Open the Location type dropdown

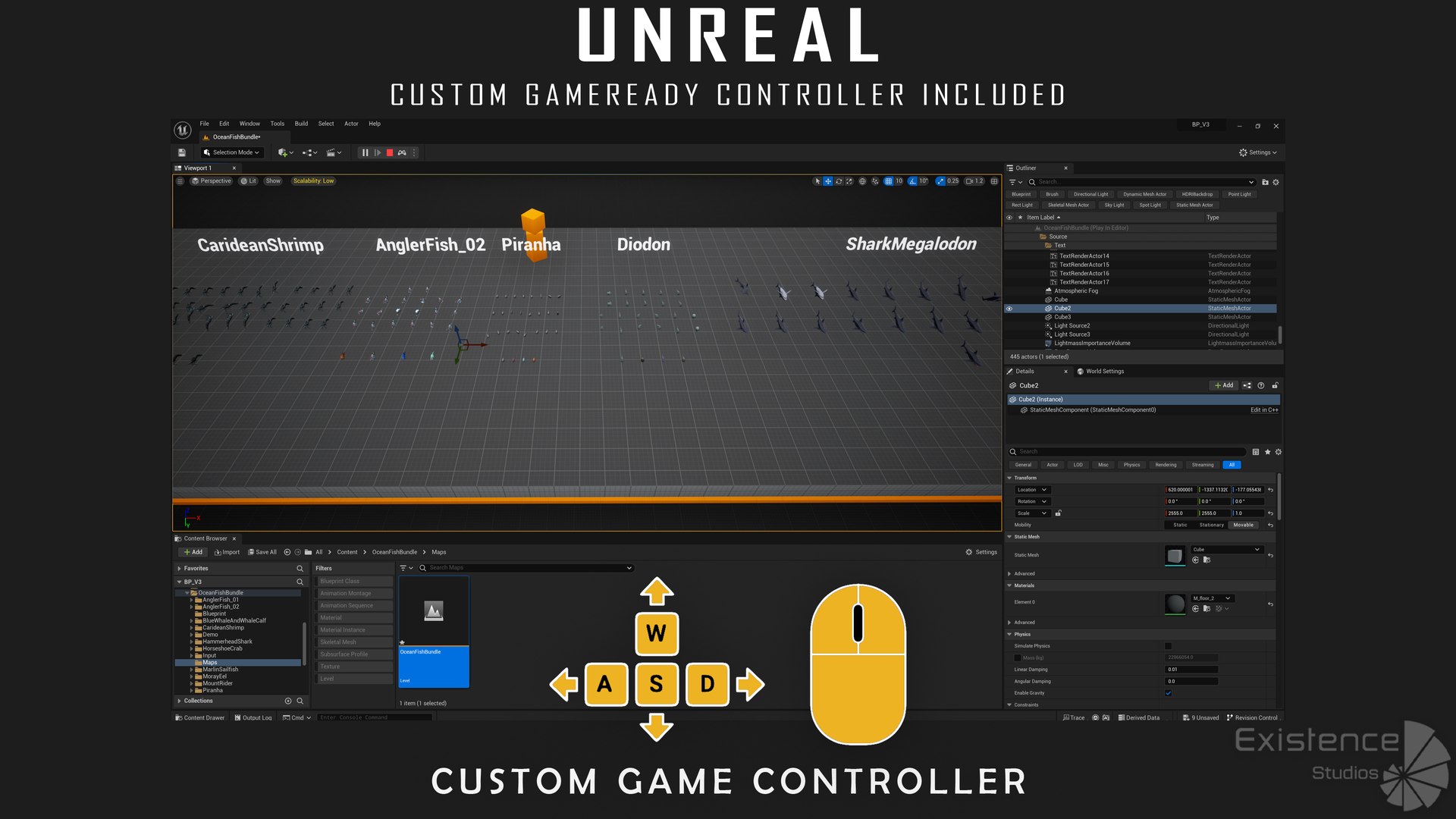[1032, 490]
